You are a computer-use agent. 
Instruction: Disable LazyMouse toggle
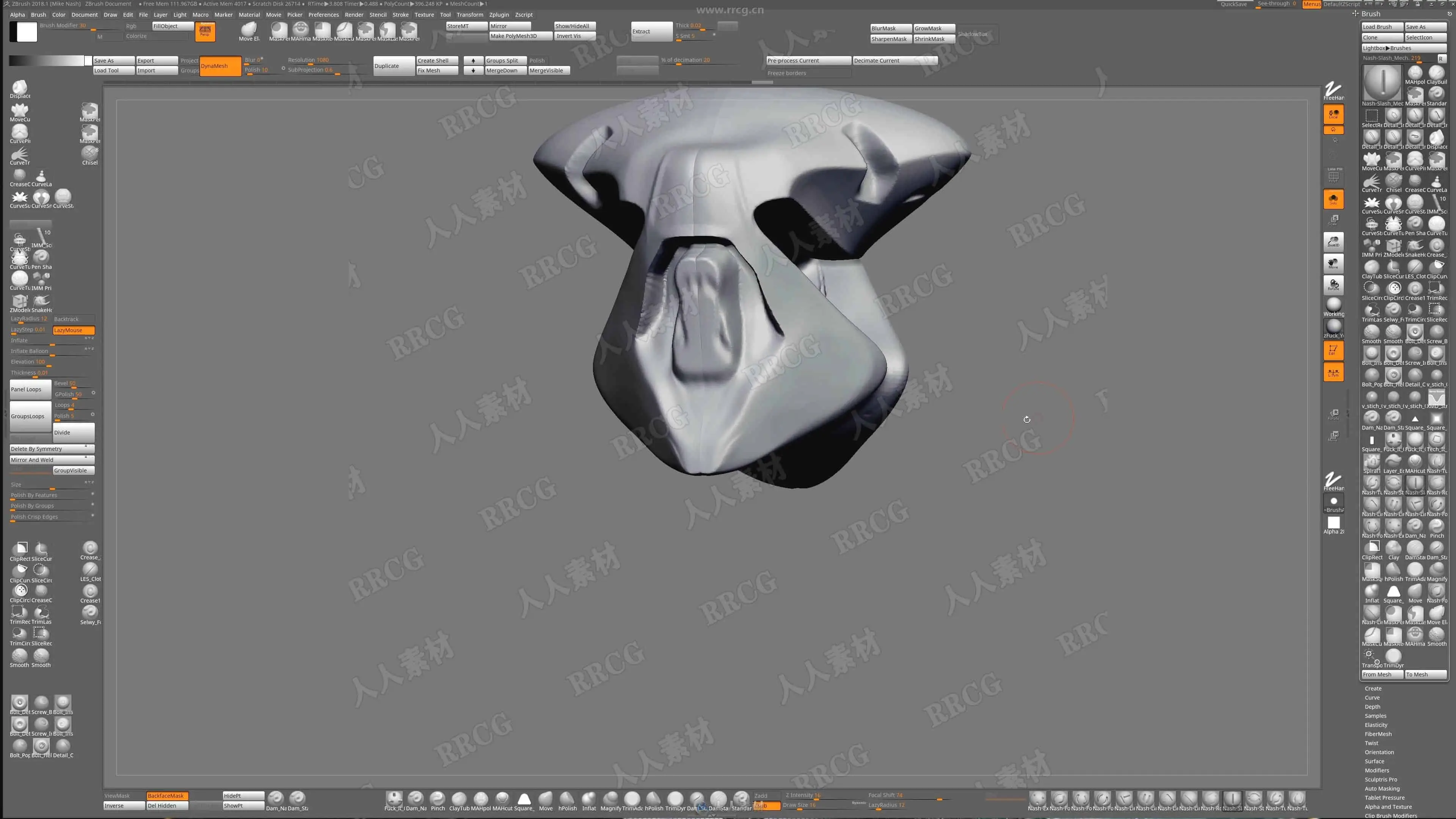click(x=74, y=330)
